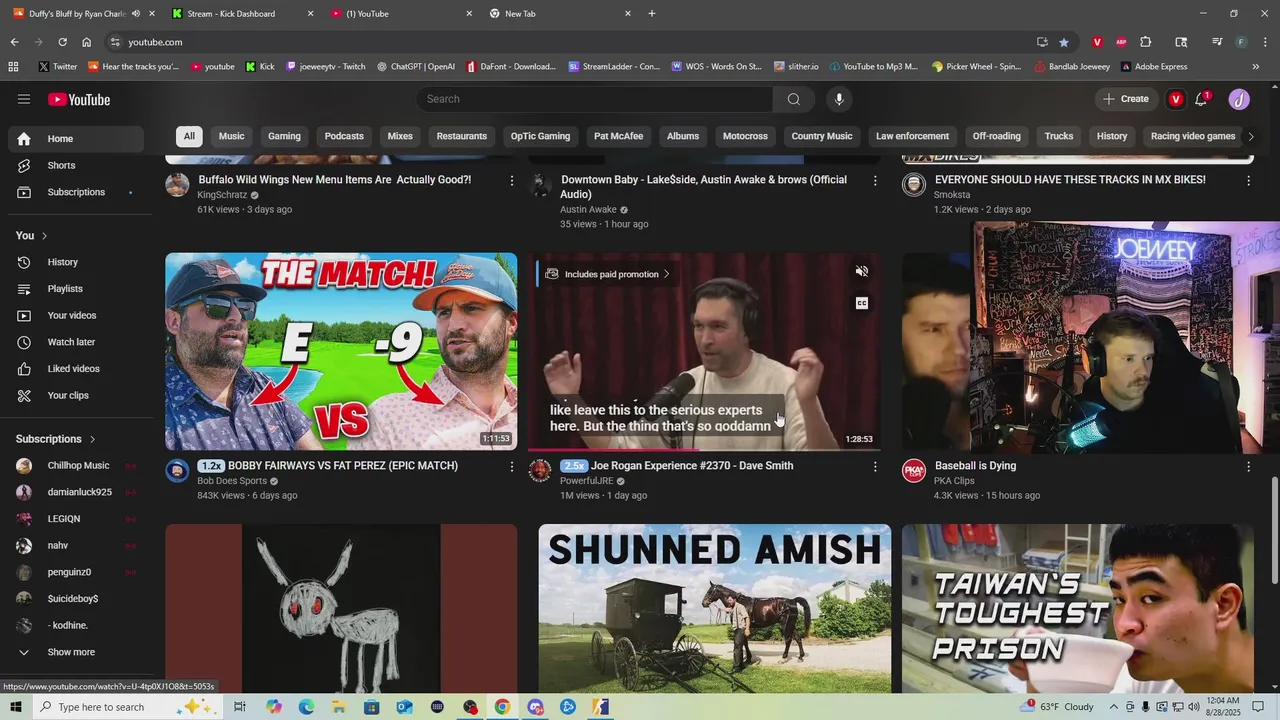Open History in the sidebar

tap(76, 262)
